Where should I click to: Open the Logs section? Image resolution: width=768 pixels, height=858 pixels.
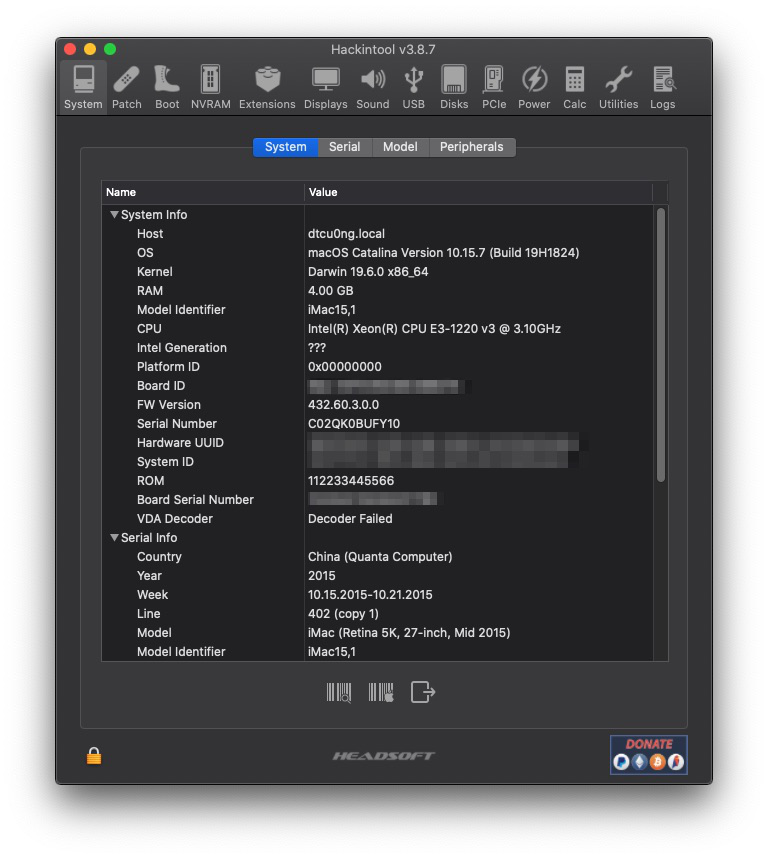coord(662,88)
